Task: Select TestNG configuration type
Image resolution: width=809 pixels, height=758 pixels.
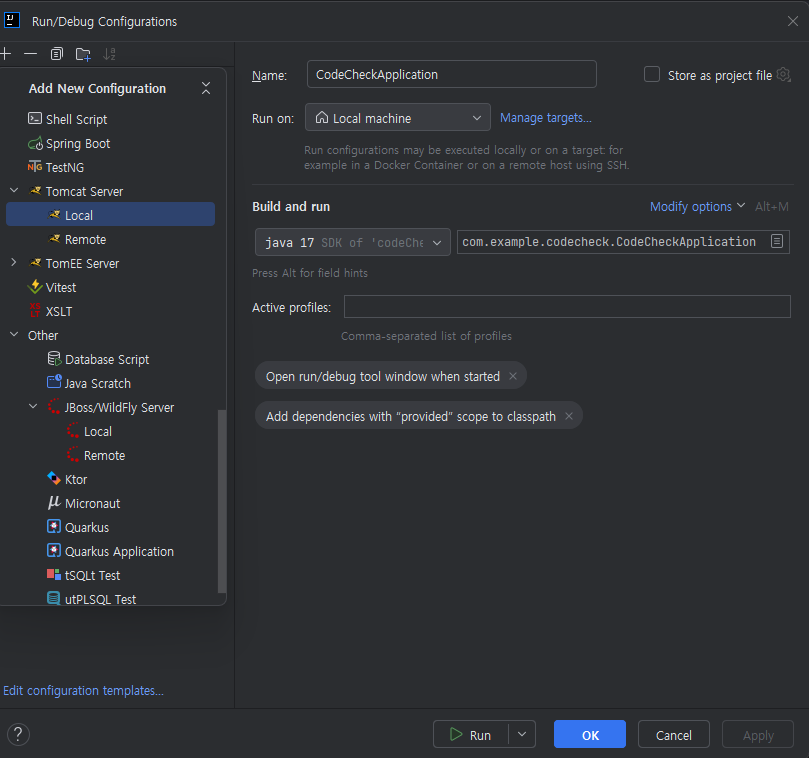Action: (x=110, y=167)
